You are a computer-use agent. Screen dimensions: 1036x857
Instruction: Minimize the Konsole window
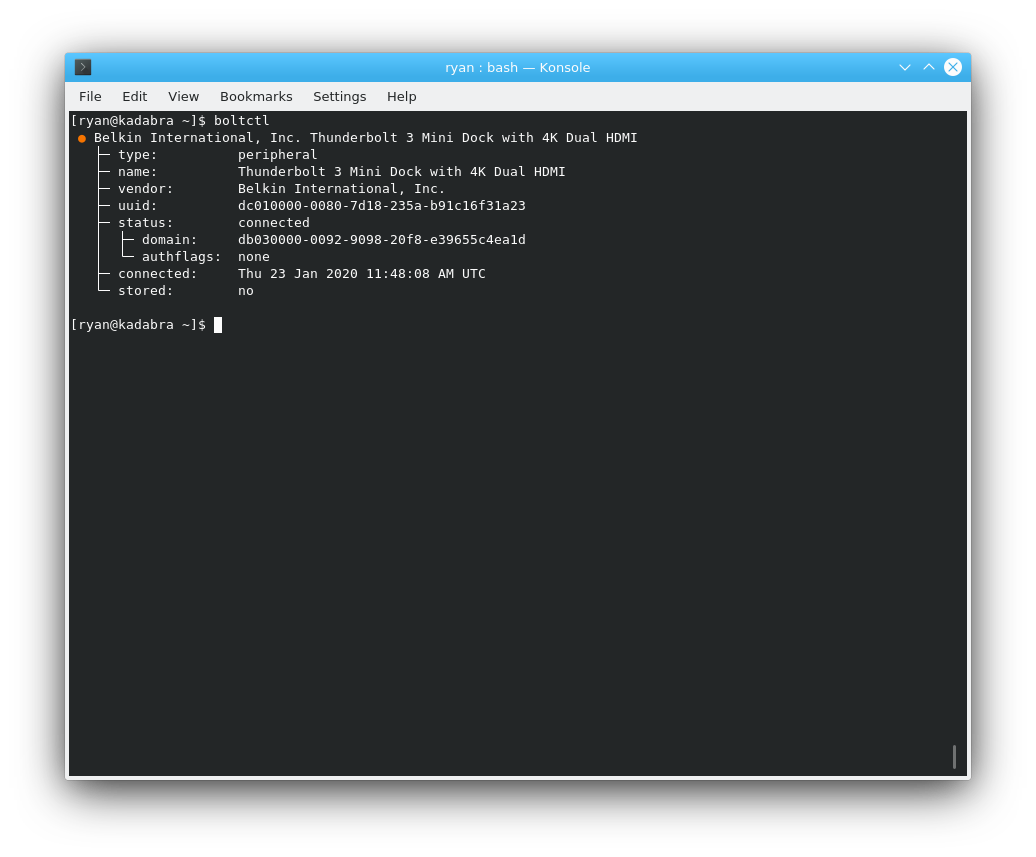coord(905,67)
